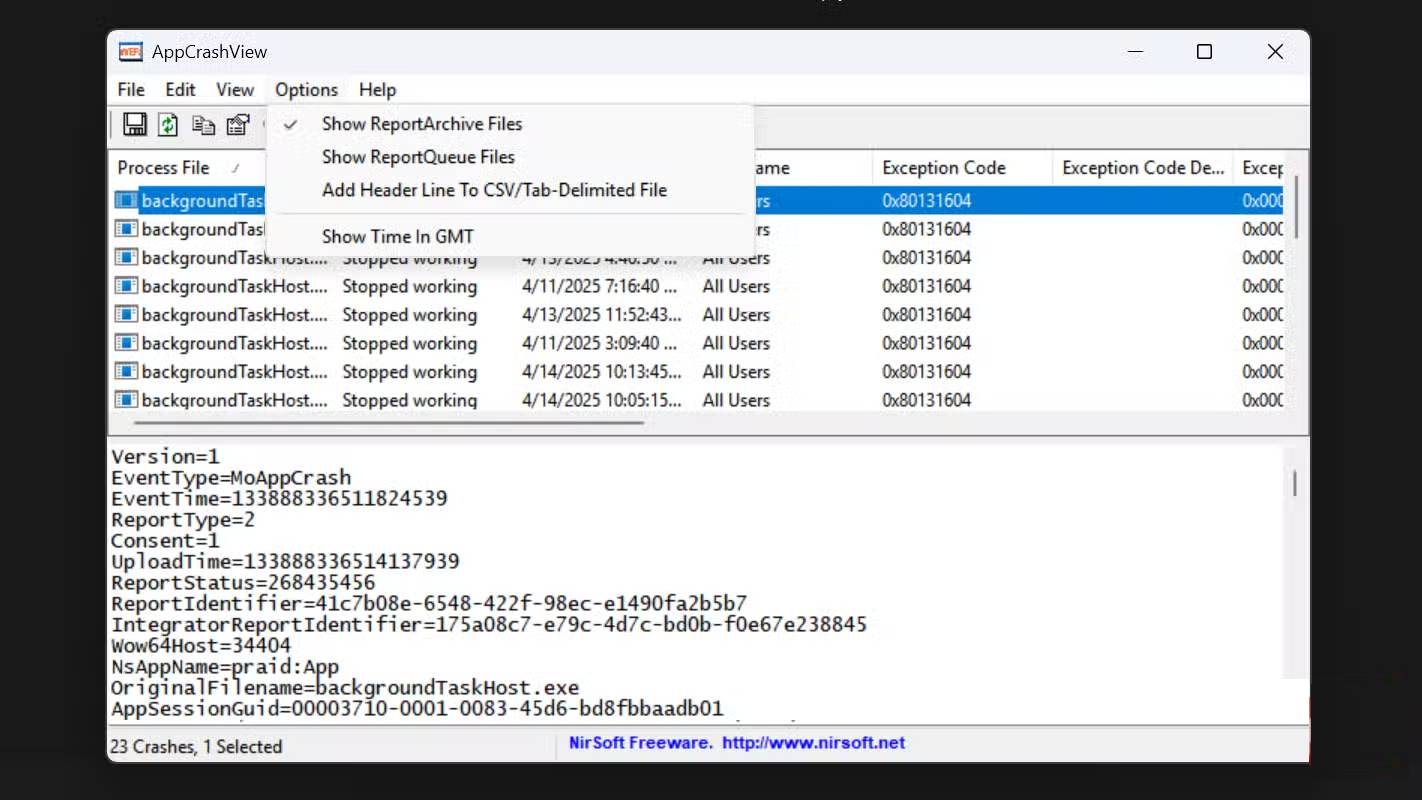Click the Exception Code De... column header

coord(1142,168)
